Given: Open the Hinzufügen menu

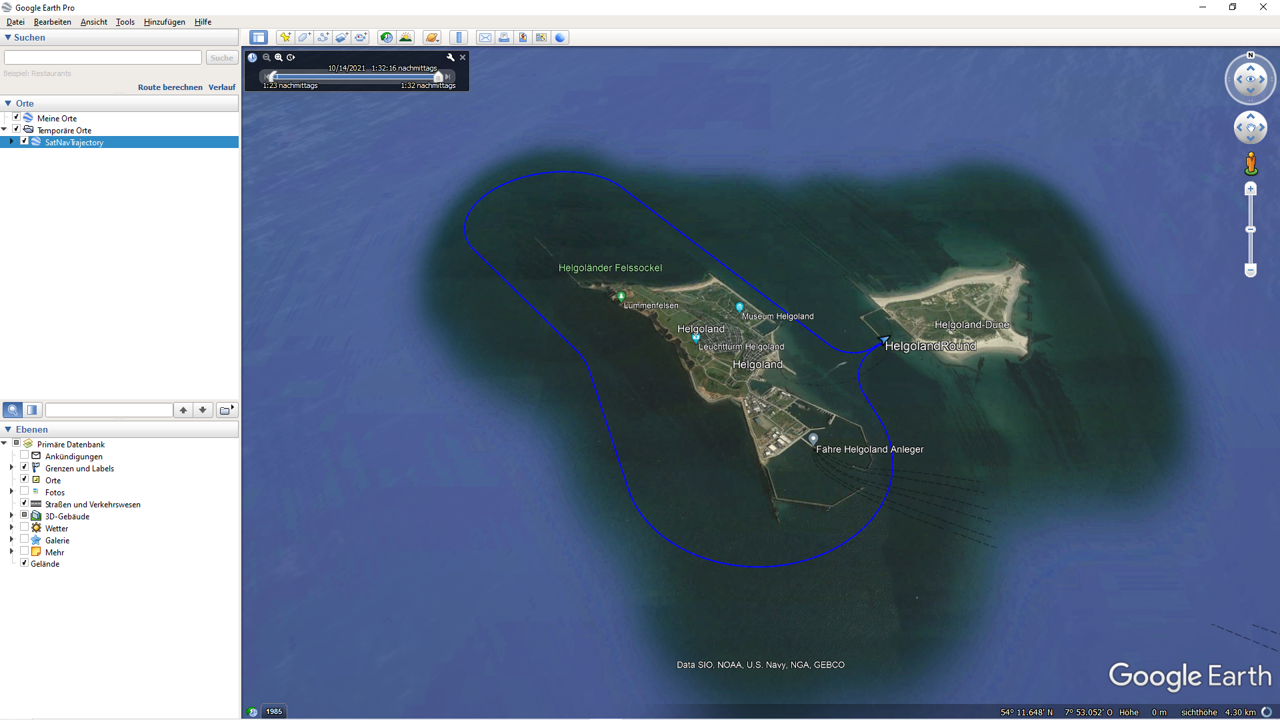Looking at the screenshot, I should pos(164,22).
